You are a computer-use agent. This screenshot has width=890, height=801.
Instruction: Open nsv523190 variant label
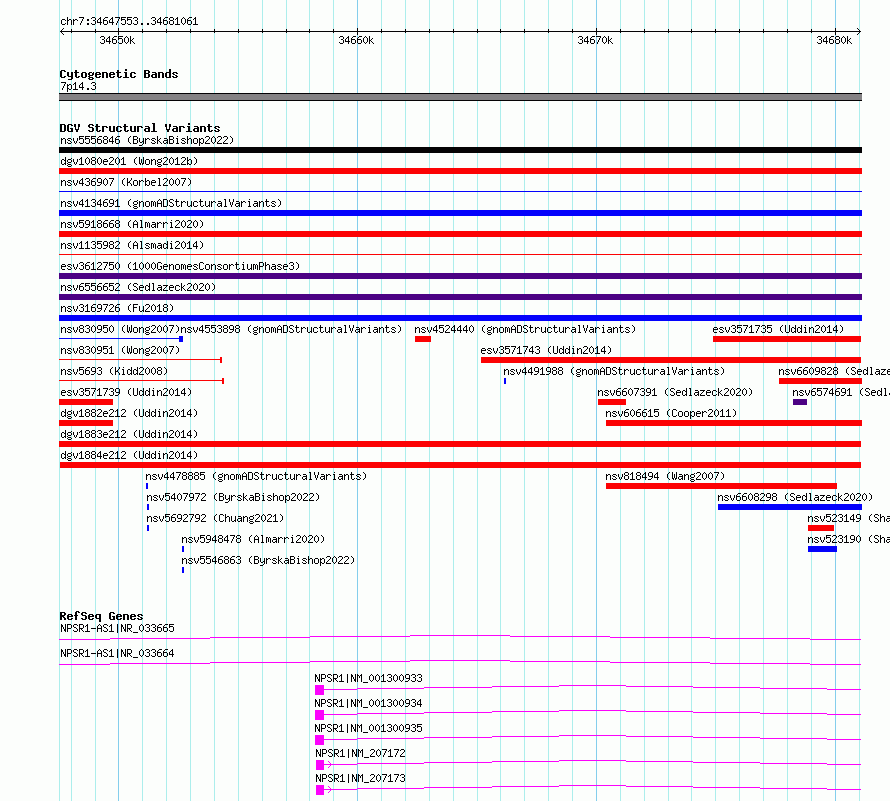[848, 539]
